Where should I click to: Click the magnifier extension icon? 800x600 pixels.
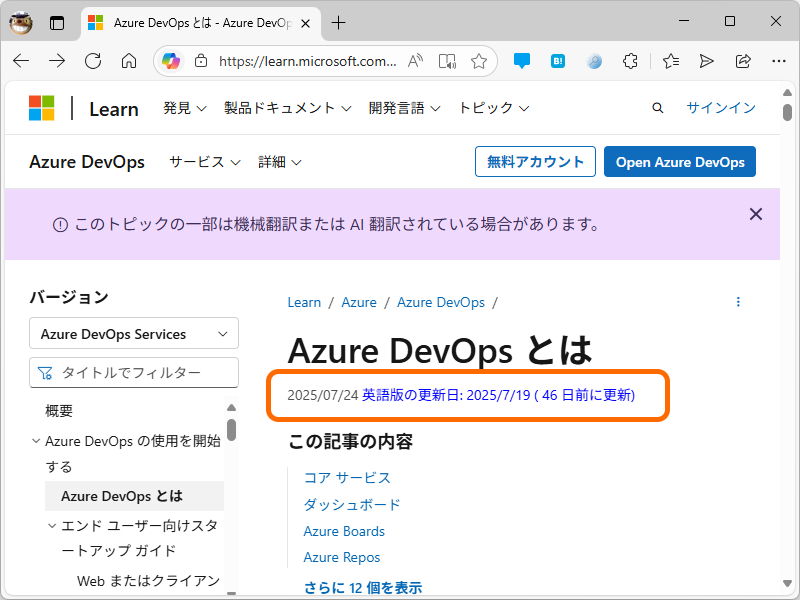pos(593,61)
